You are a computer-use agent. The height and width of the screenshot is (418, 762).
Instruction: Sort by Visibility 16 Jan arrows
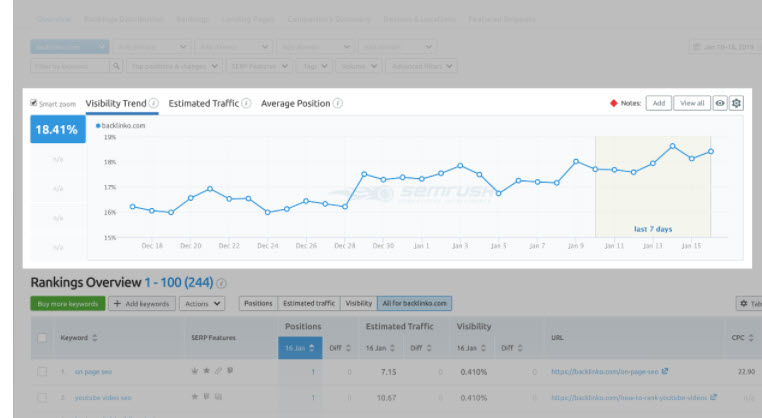point(483,348)
